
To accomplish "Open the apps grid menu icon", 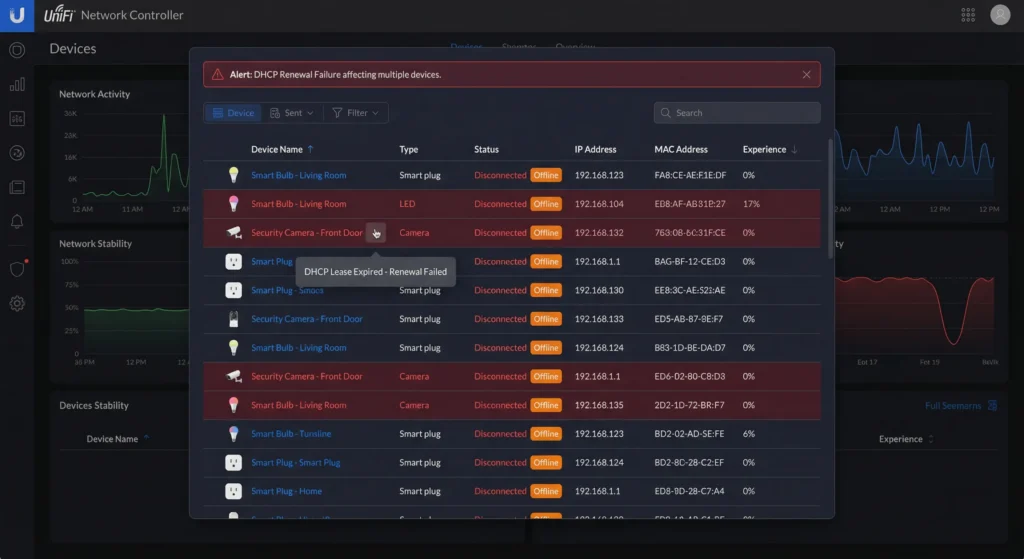I will (968, 15).
